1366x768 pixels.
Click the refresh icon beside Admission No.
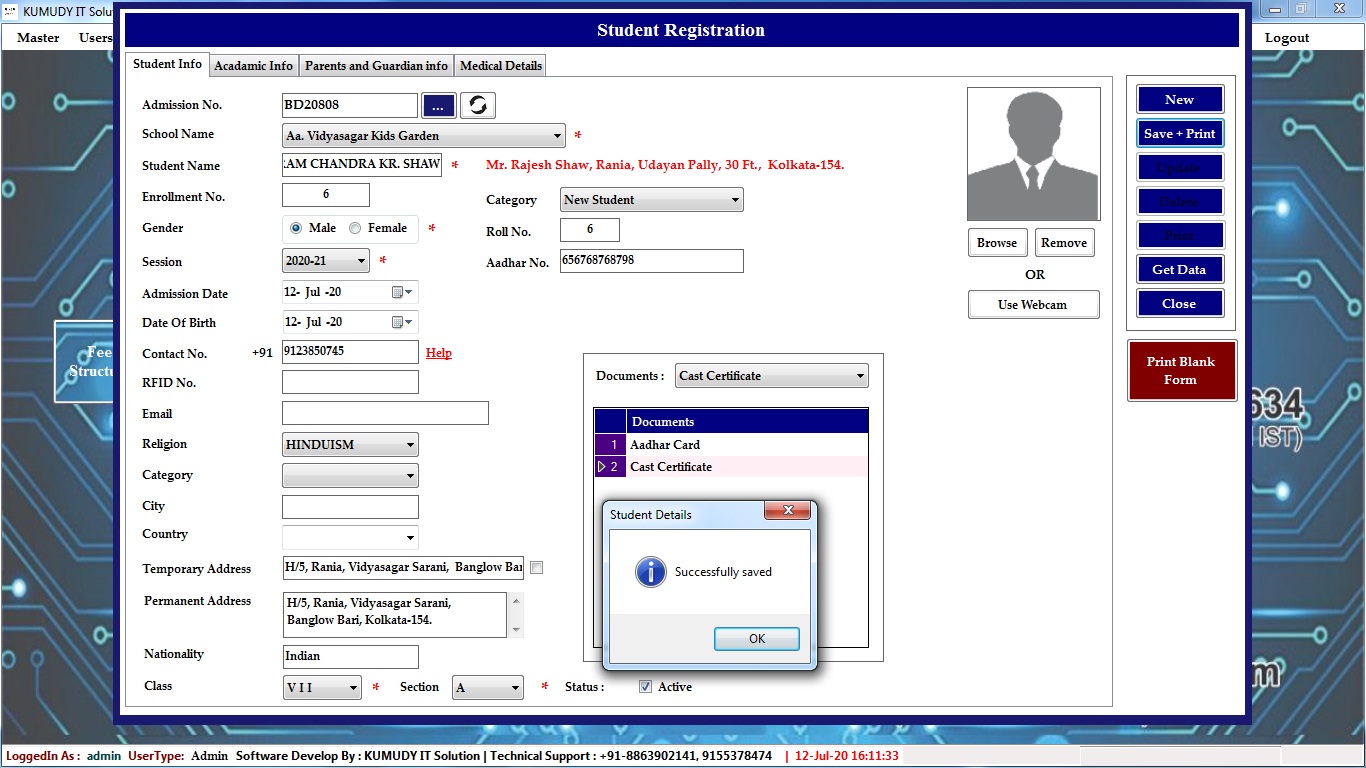click(478, 105)
